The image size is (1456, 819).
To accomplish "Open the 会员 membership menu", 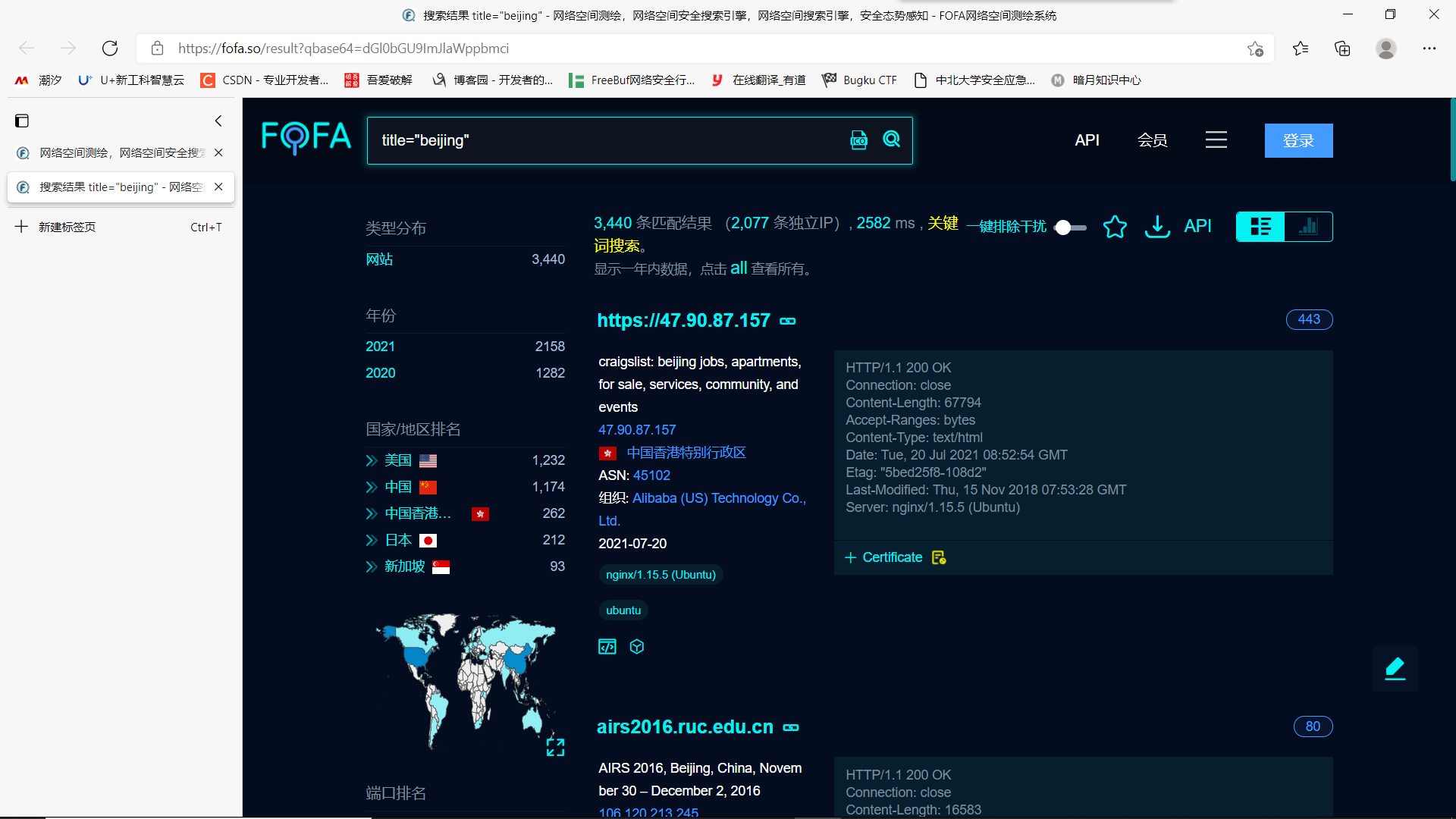I will [x=1152, y=140].
